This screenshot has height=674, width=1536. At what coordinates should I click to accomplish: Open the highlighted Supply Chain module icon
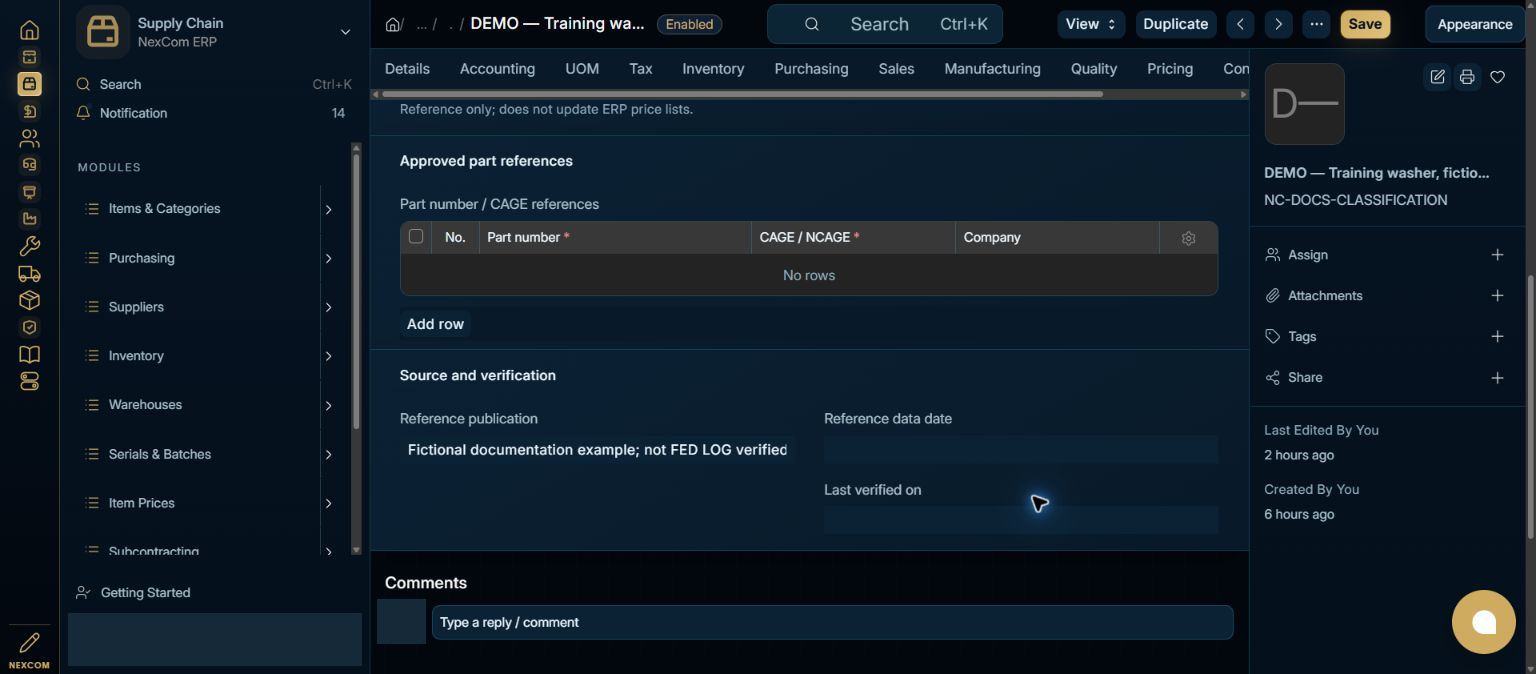click(29, 84)
